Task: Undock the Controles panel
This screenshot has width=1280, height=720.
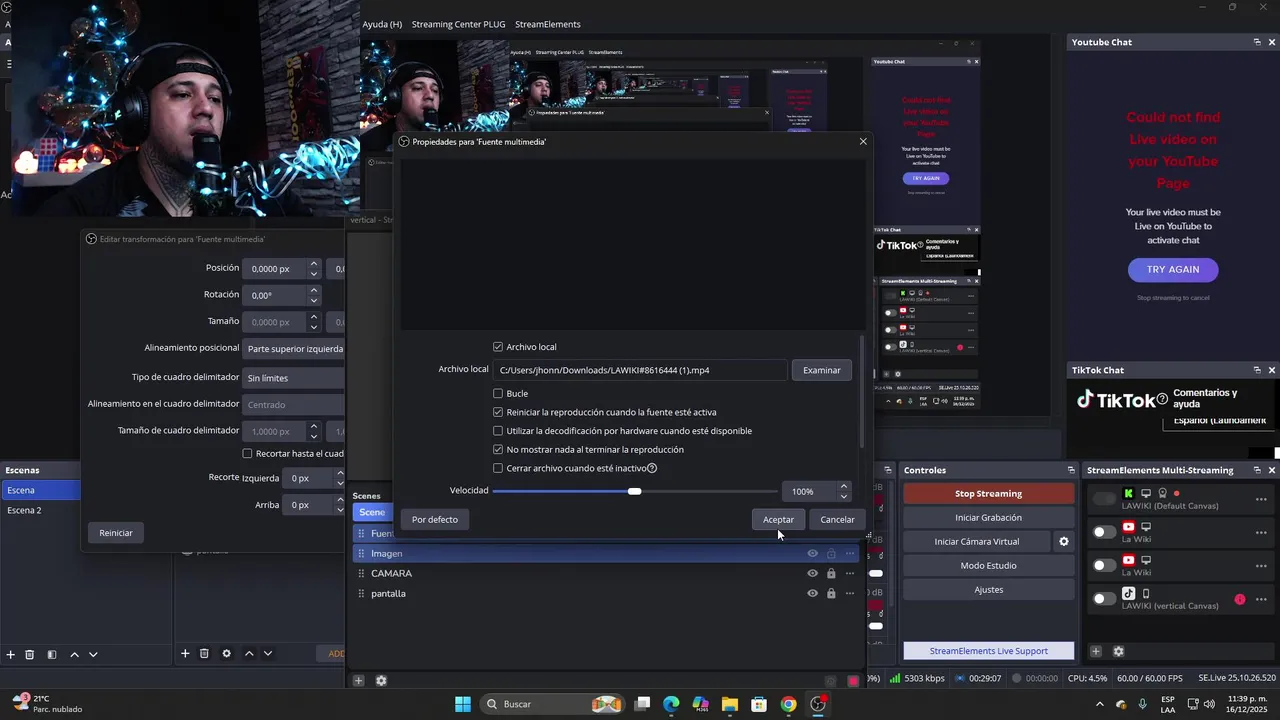Action: pyautogui.click(x=1071, y=470)
